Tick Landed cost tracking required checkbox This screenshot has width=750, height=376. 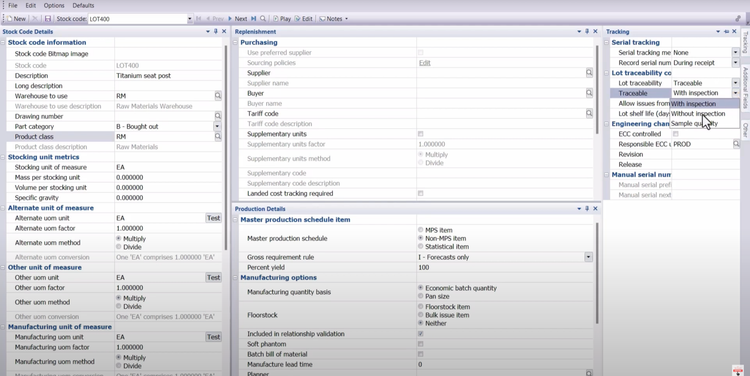point(420,193)
